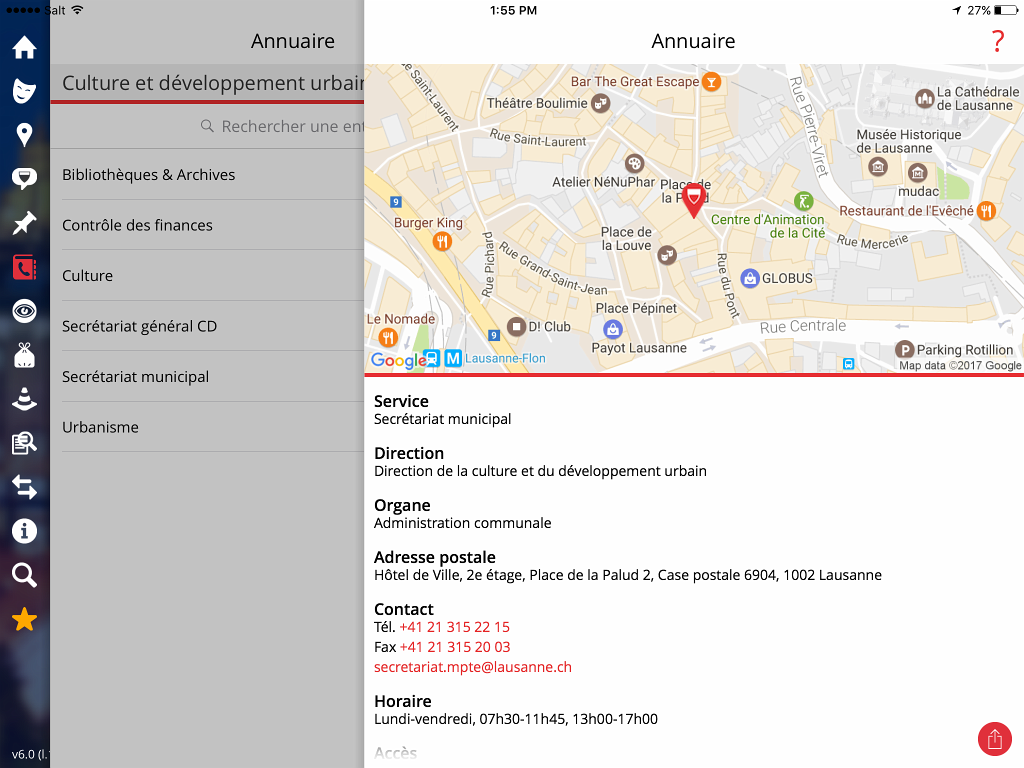Open the pushpin sidebar icon

click(24, 223)
